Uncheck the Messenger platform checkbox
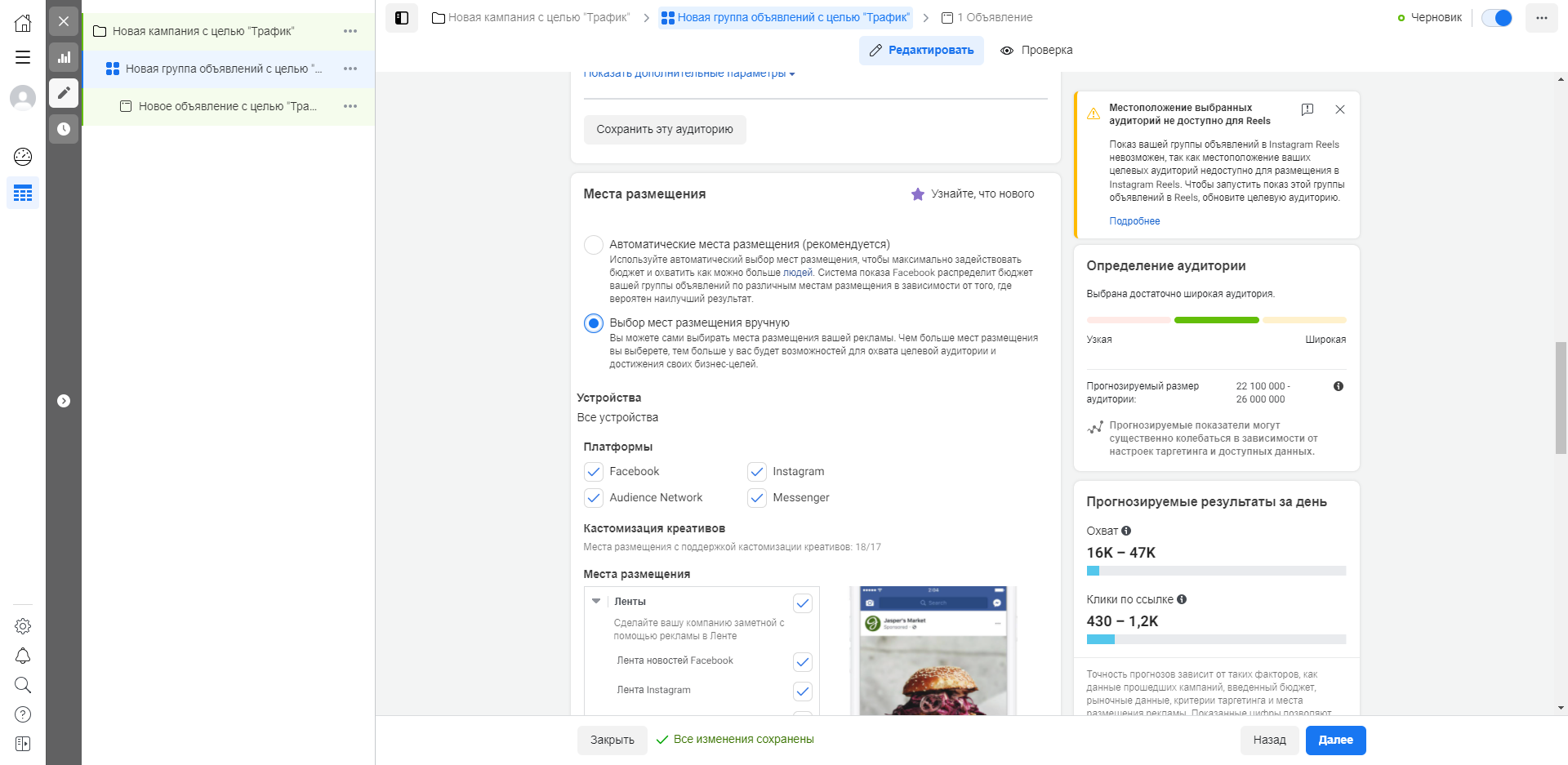The width and height of the screenshot is (1568, 765). pyautogui.click(x=757, y=498)
